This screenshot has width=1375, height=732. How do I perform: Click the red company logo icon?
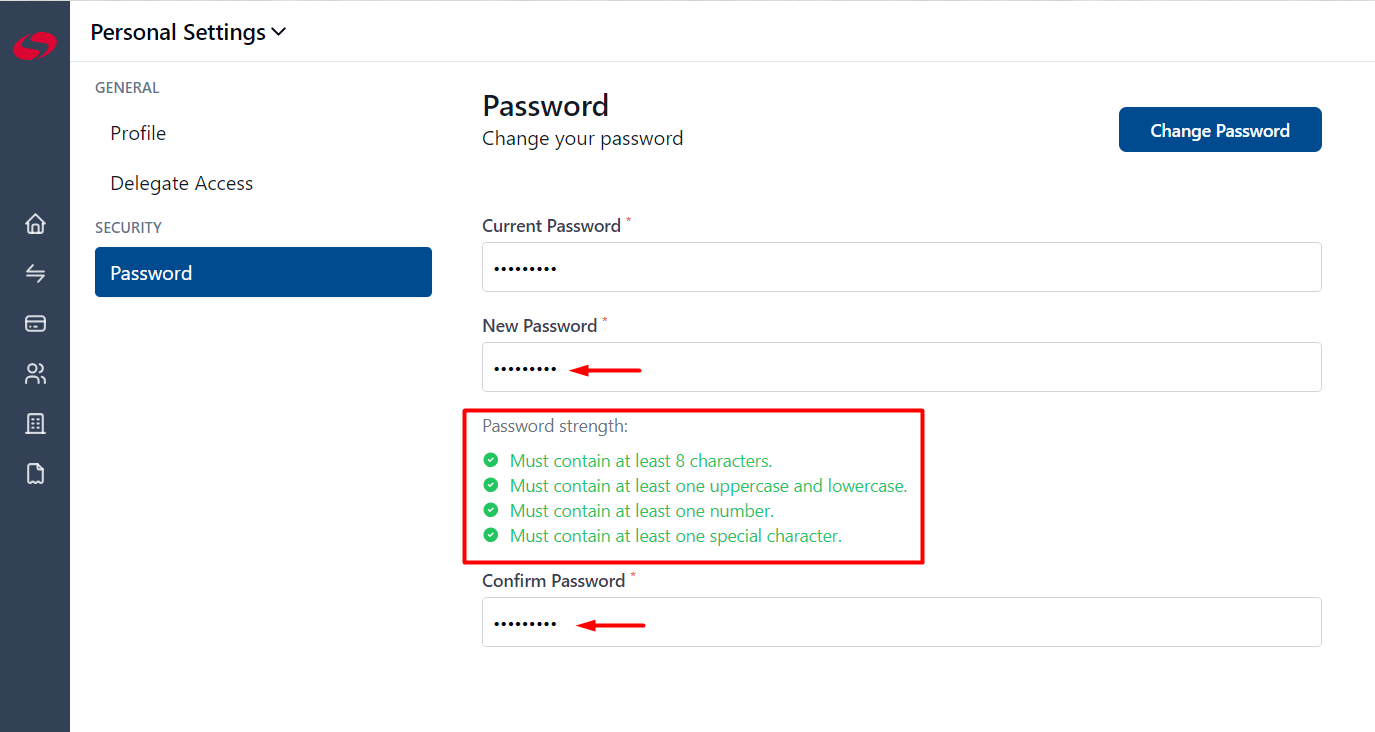(35, 45)
